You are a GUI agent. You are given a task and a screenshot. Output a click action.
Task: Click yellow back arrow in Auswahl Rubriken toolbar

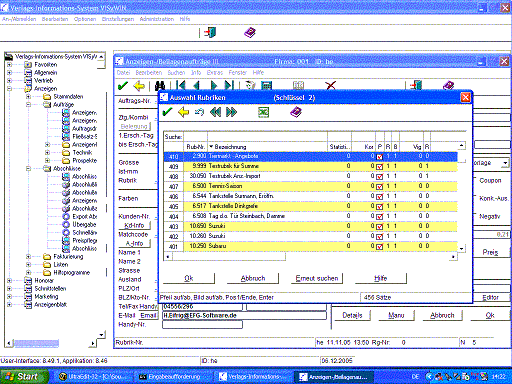pos(183,112)
